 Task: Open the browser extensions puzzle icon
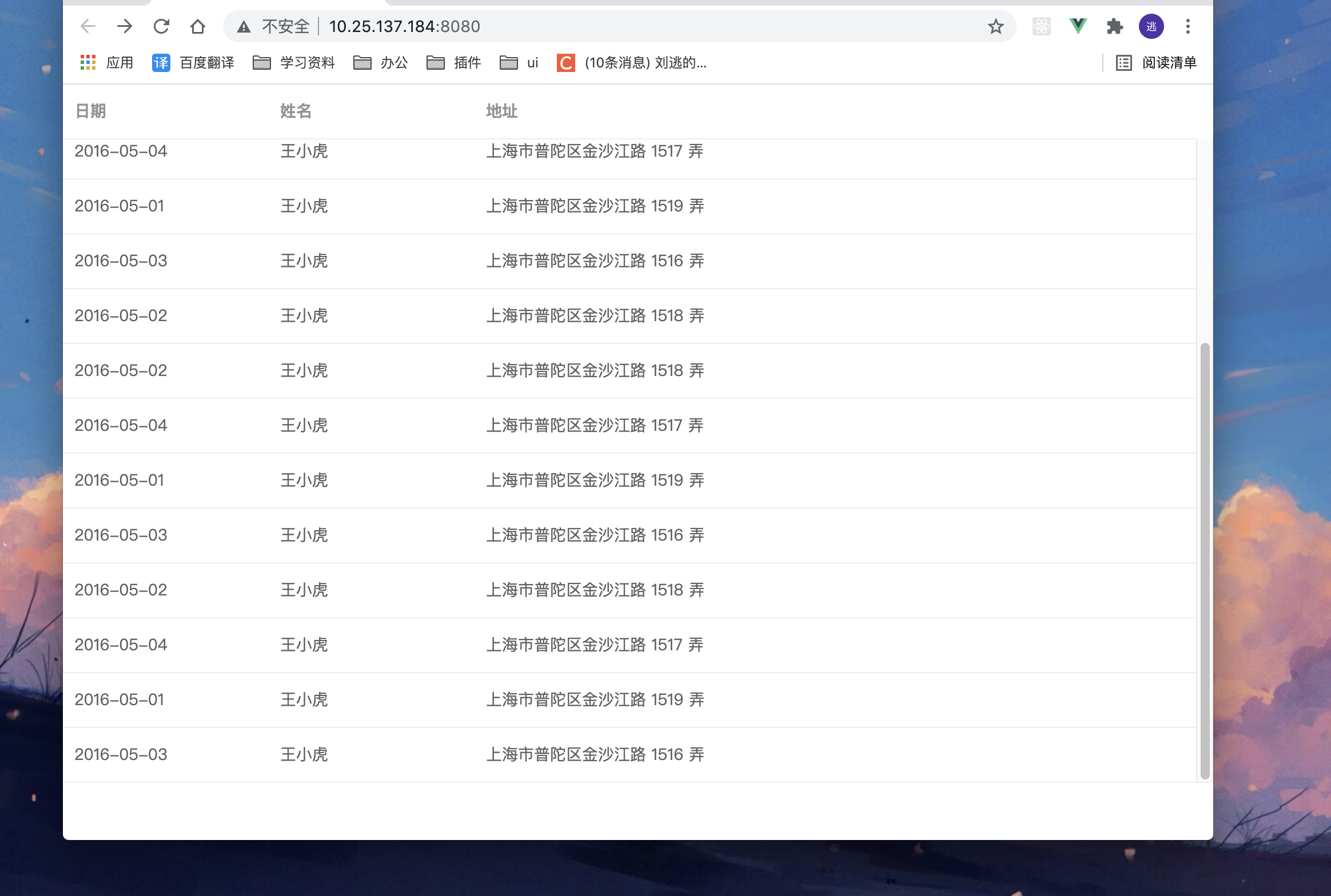(1114, 26)
